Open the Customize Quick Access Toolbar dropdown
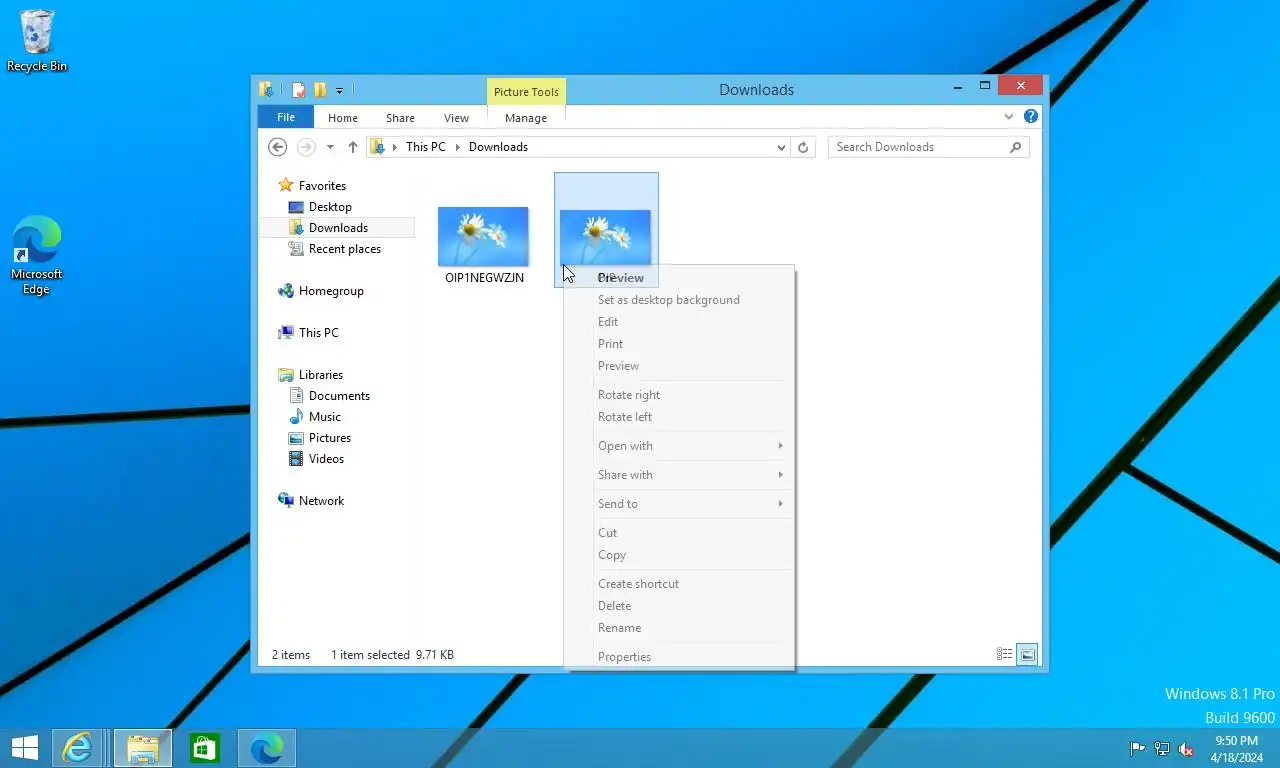This screenshot has height=768, width=1280. pos(339,90)
